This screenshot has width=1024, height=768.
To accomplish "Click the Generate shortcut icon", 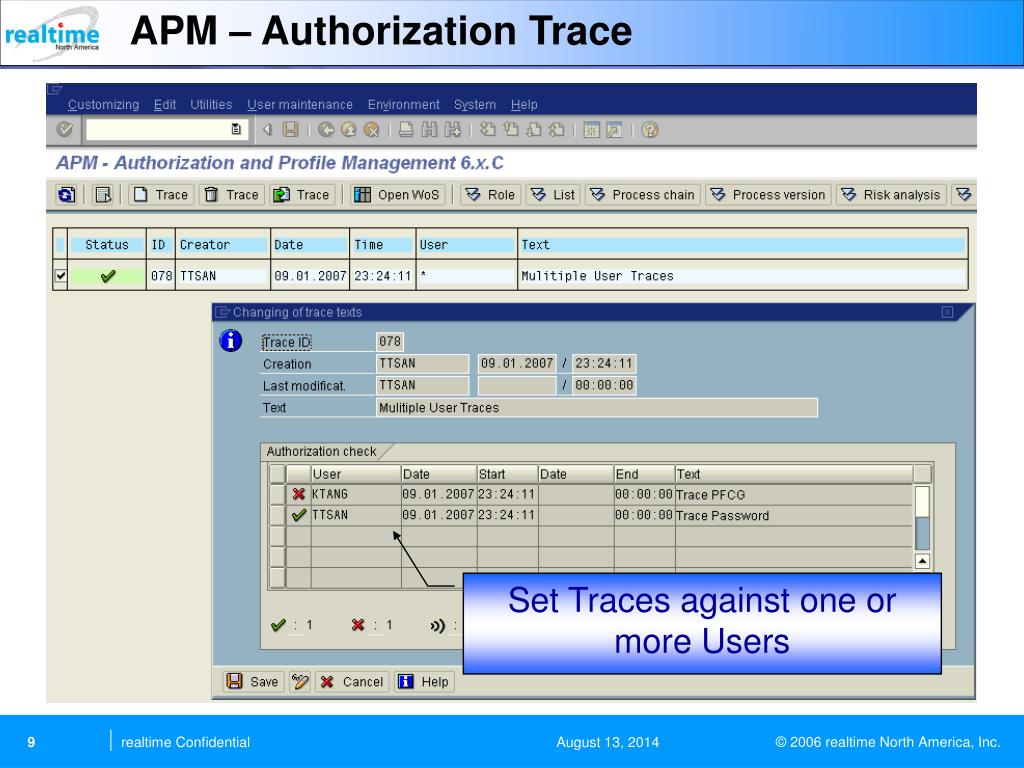I will pyautogui.click(x=614, y=129).
